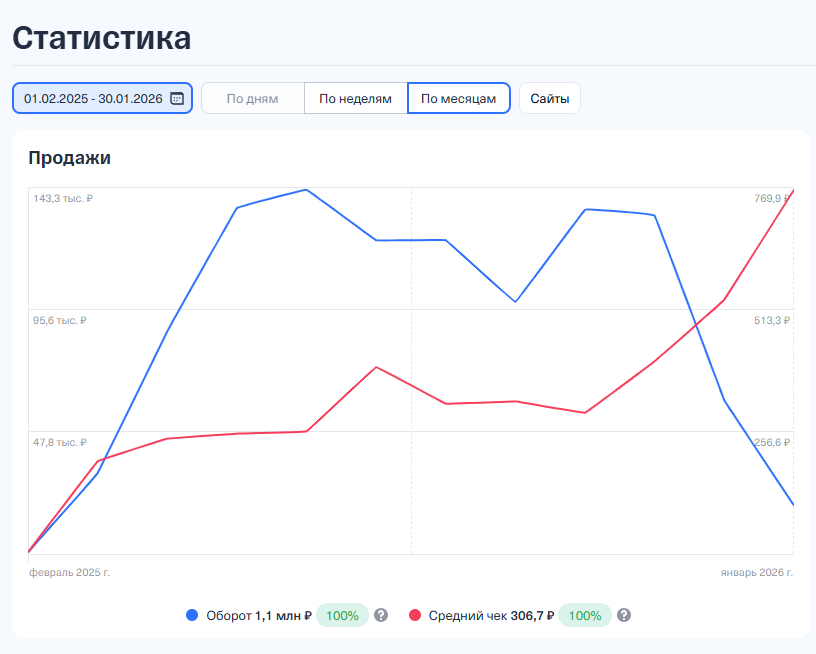Click the blue Оборот legend dot

193,615
